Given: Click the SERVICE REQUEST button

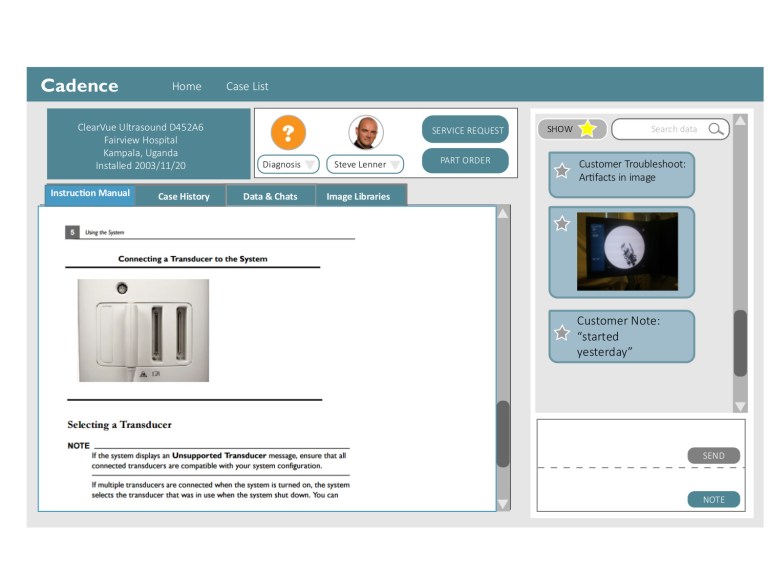Looking at the screenshot, I should click(x=465, y=130).
